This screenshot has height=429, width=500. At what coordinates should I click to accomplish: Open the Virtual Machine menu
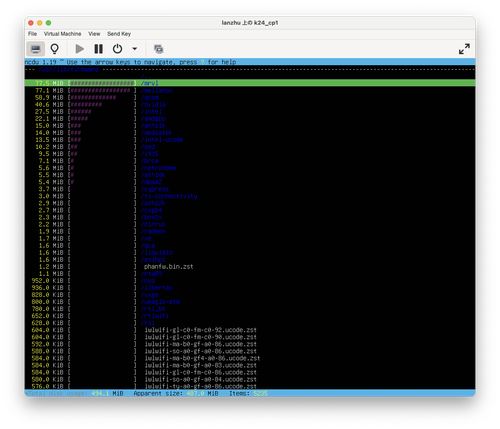[x=62, y=34]
